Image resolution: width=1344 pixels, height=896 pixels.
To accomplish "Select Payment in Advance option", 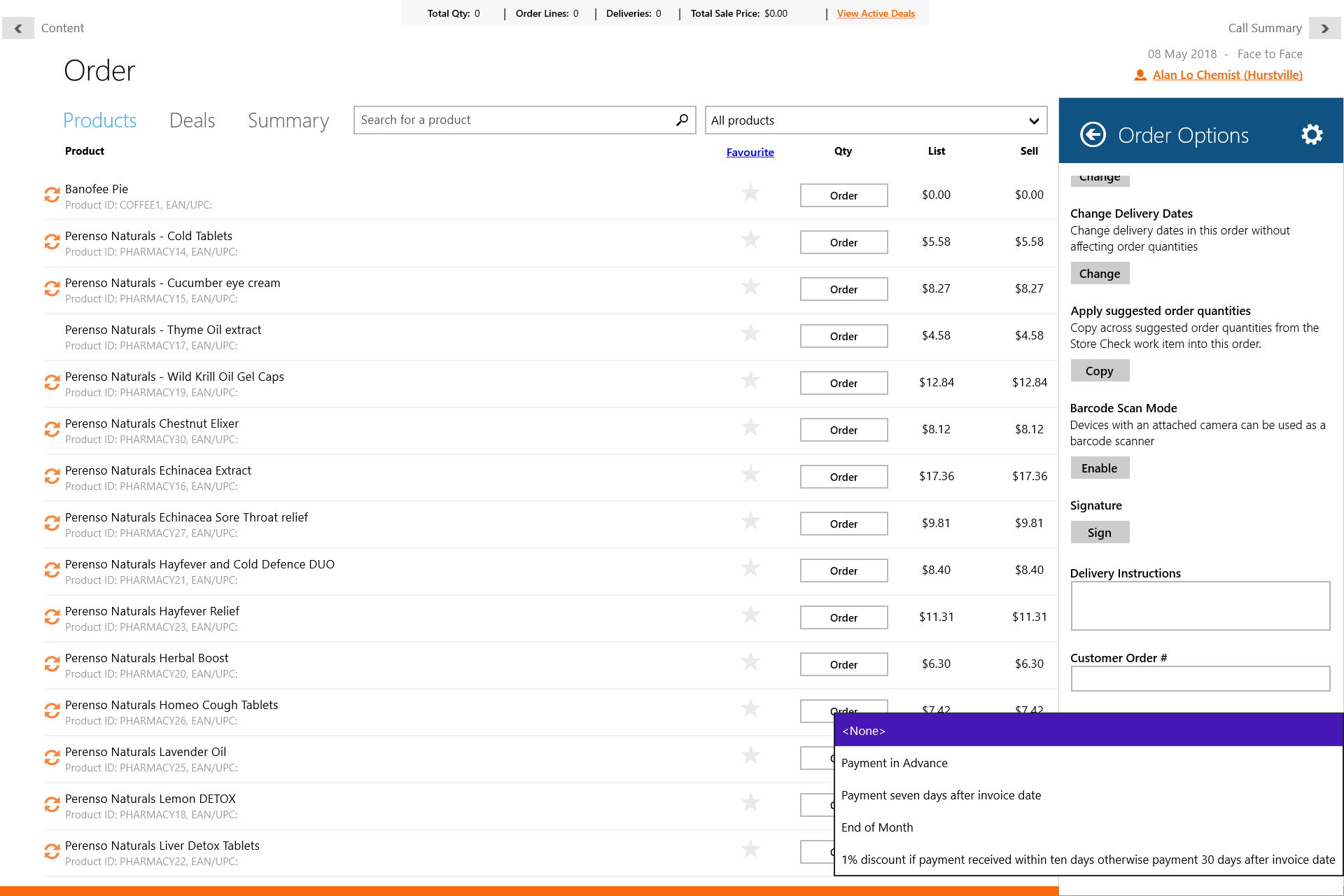I will [895, 763].
